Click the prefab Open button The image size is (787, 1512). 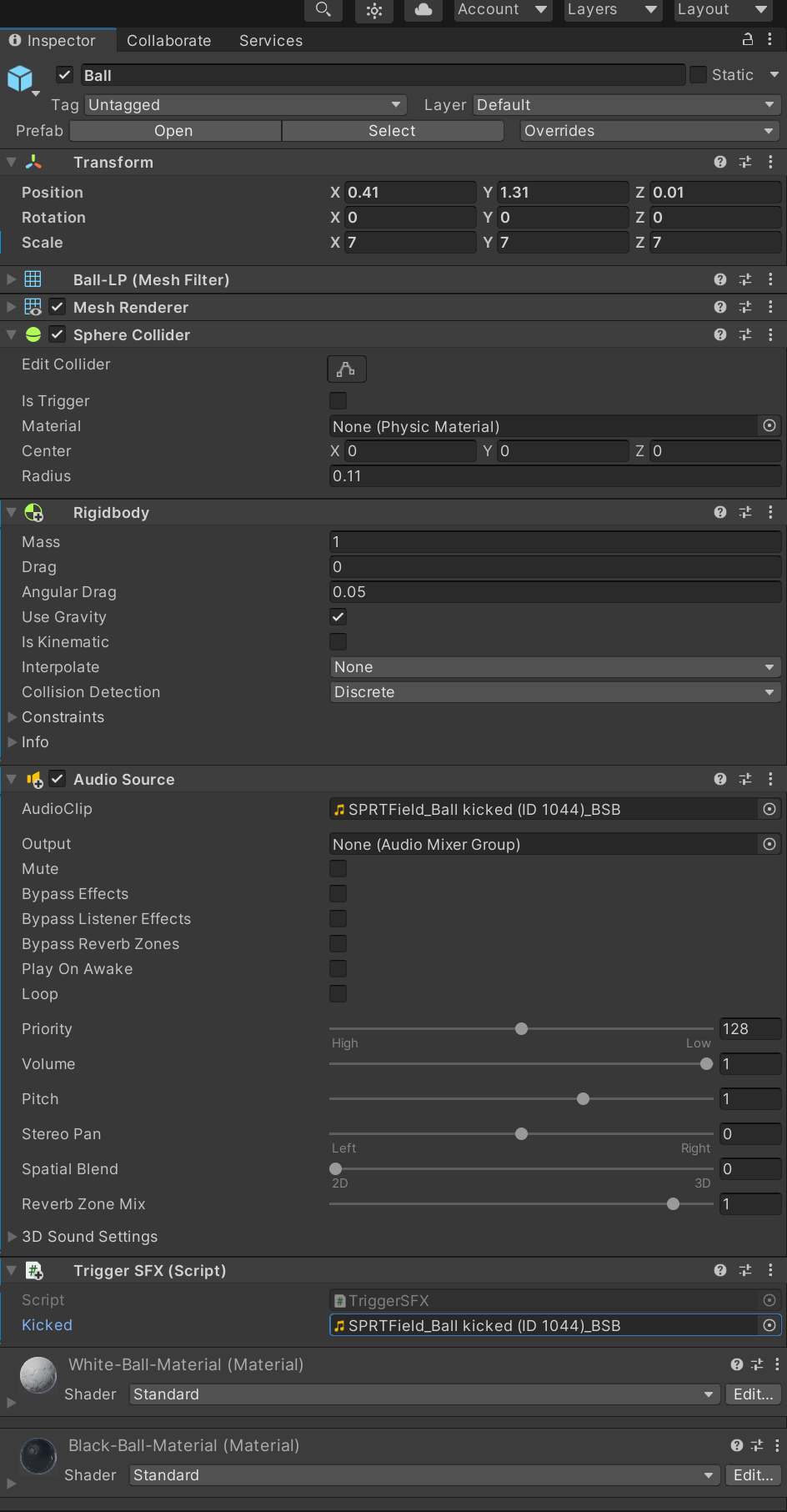point(174,131)
